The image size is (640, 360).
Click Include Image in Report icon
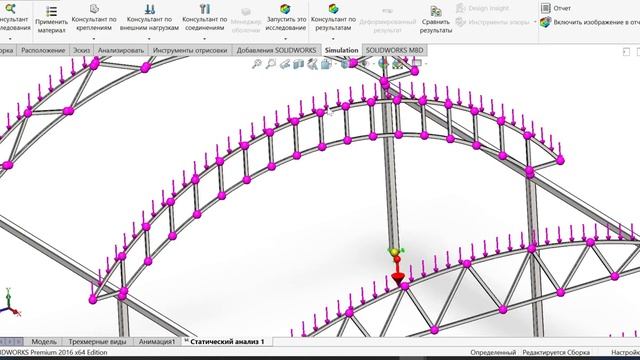546,22
